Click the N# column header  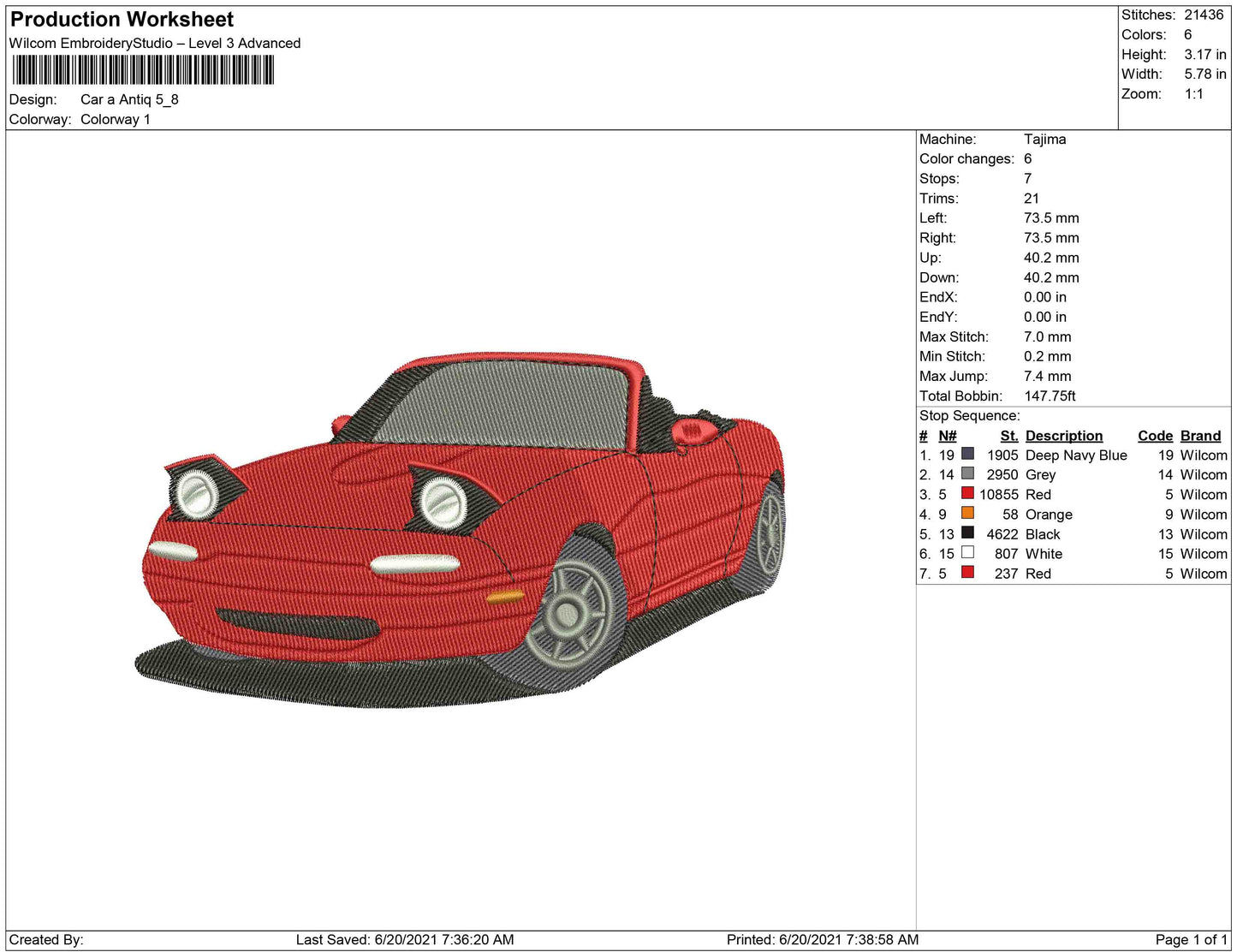947,436
